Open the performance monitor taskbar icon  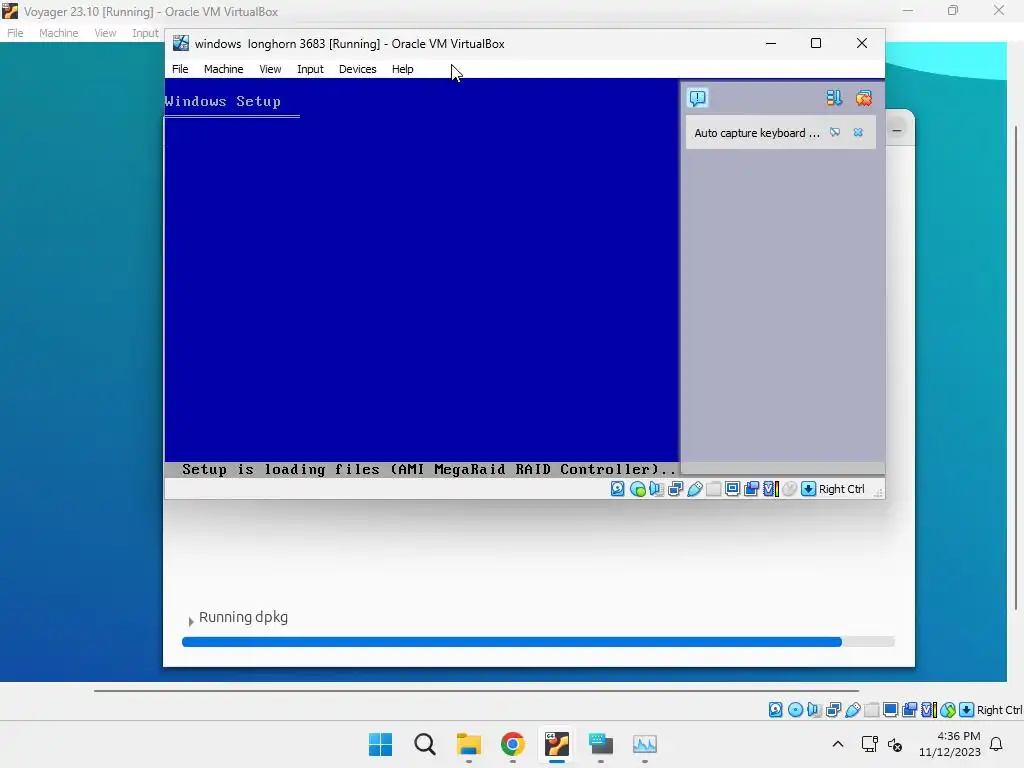[645, 744]
